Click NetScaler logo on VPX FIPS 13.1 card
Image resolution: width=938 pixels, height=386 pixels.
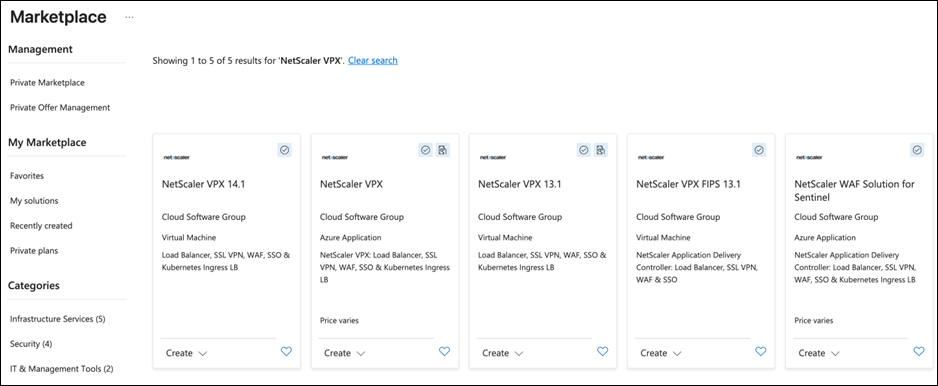(651, 157)
